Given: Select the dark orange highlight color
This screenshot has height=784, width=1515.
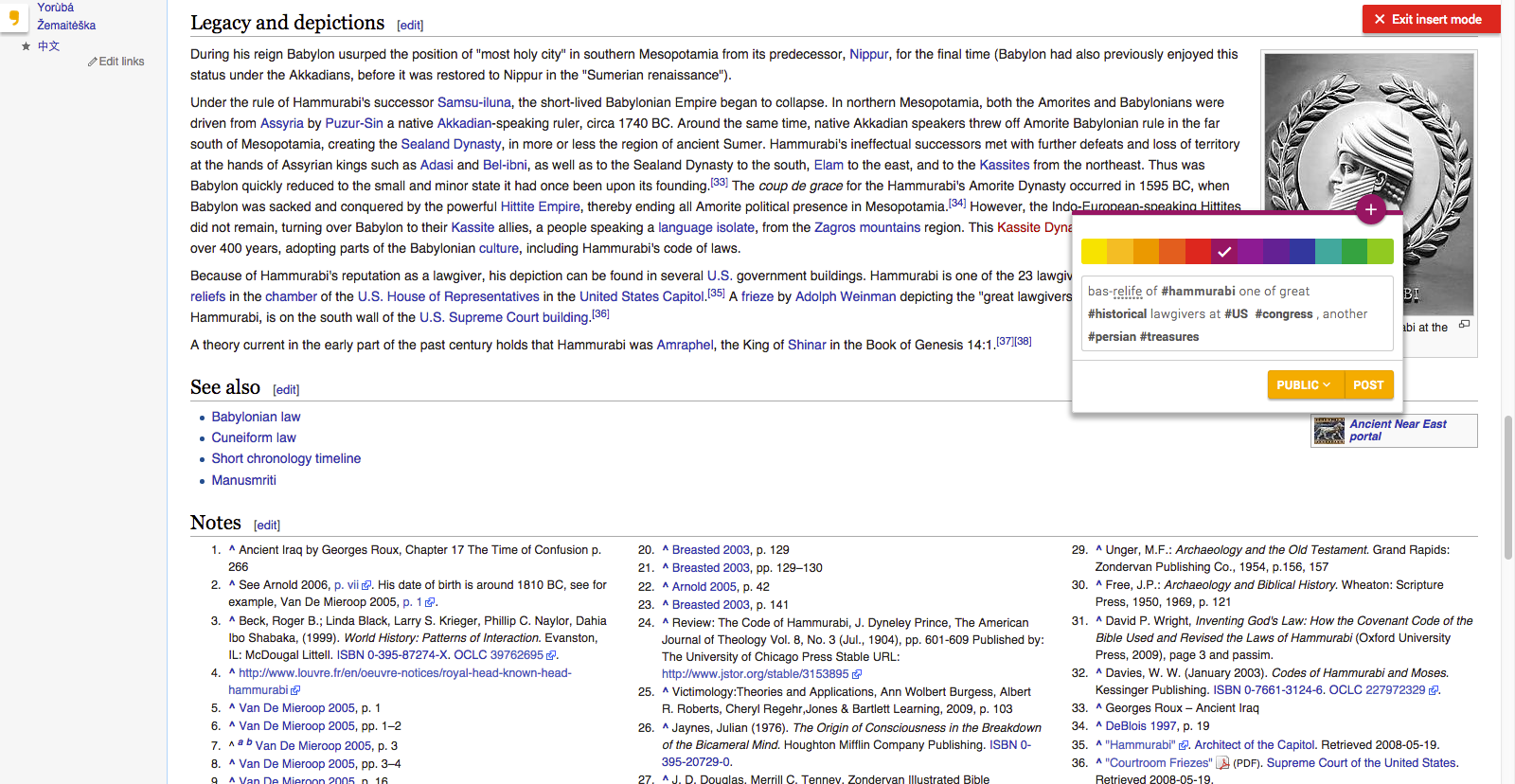Looking at the screenshot, I should 1172,251.
